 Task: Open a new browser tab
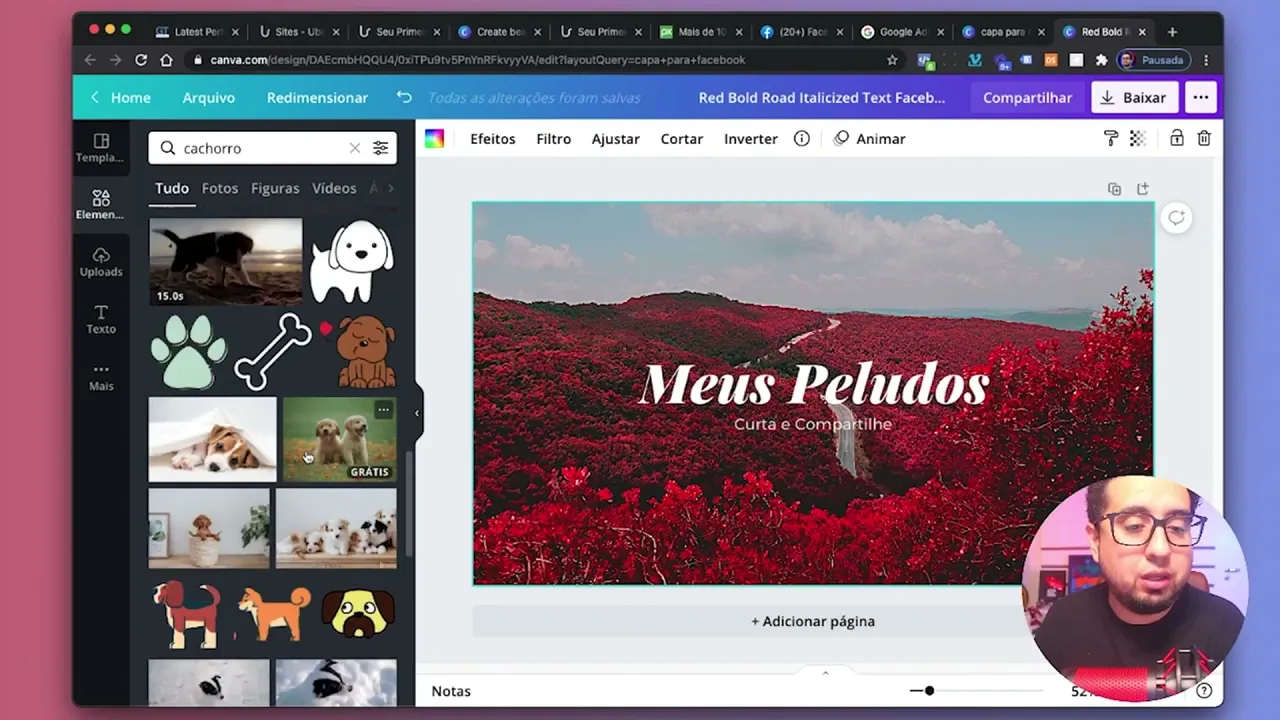coord(1172,32)
